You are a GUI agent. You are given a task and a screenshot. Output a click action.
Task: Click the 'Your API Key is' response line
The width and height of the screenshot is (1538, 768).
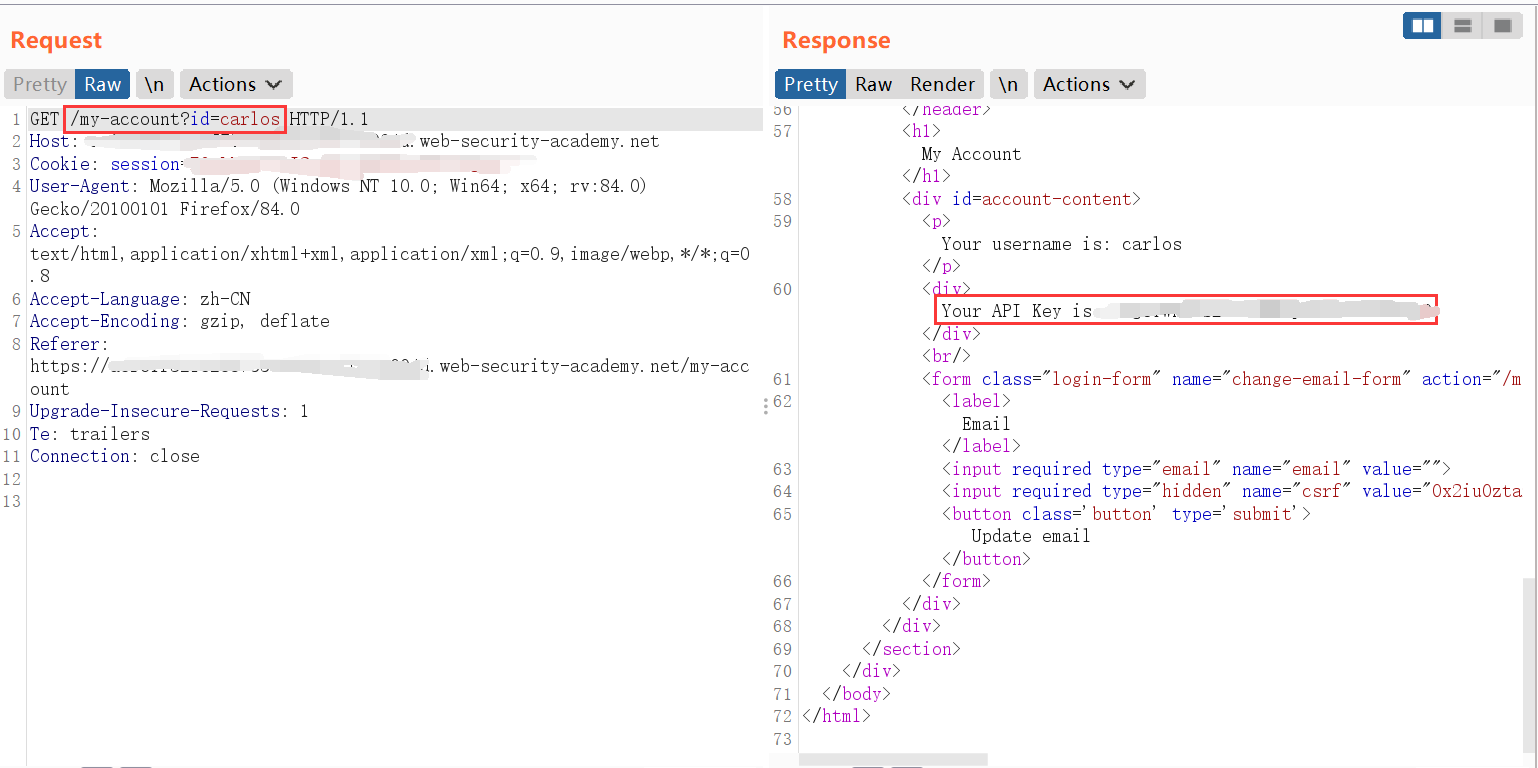1016,311
